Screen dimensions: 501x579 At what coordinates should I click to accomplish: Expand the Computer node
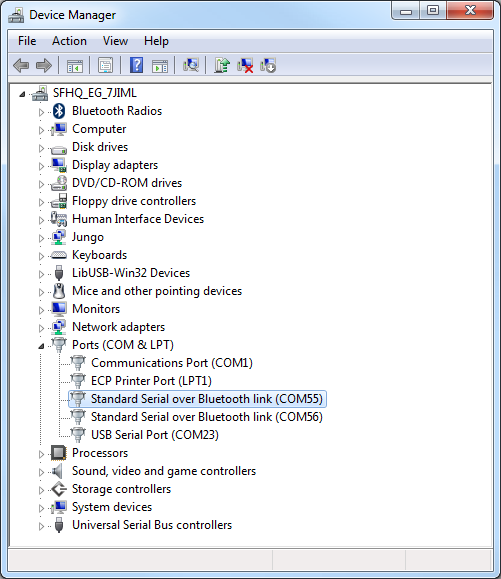point(41,130)
